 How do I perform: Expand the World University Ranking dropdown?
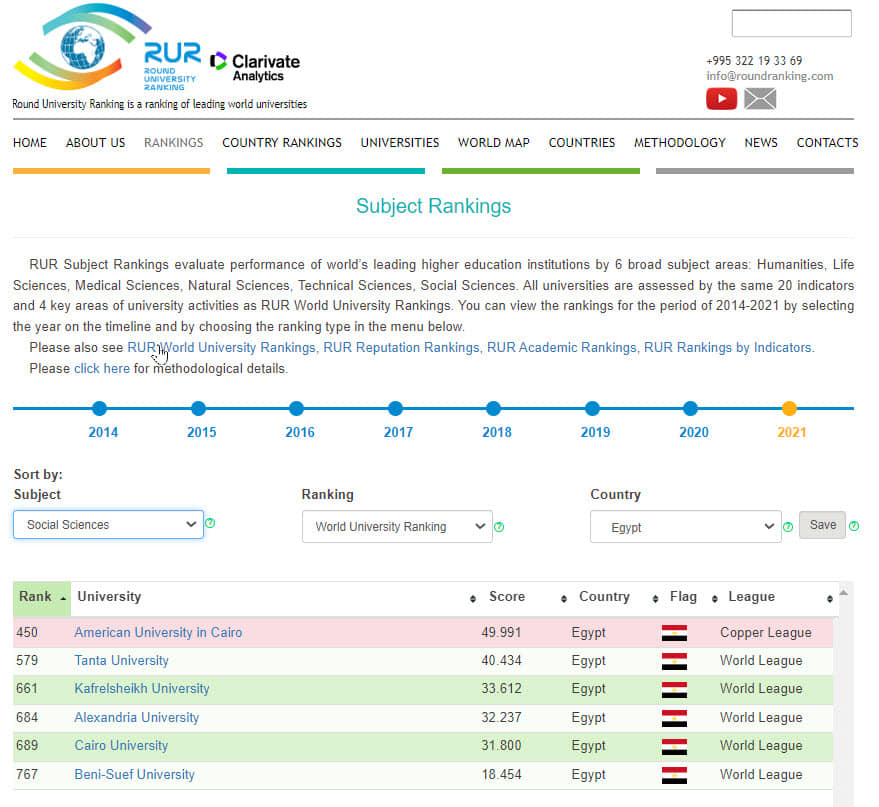397,527
